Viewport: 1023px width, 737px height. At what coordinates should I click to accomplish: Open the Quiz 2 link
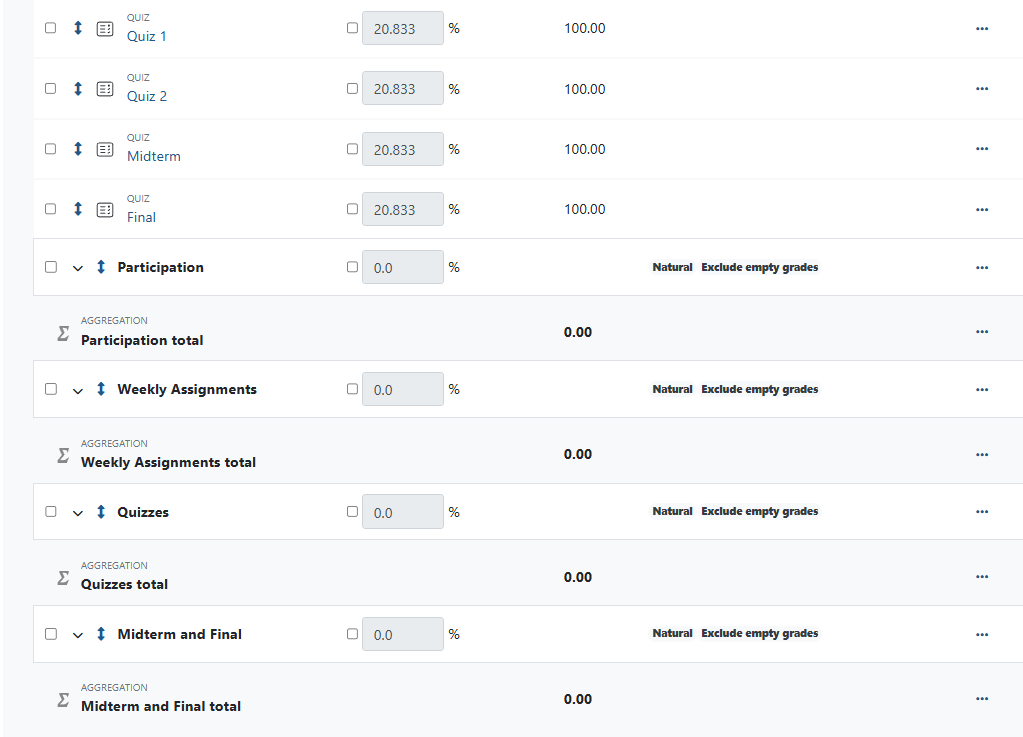pyautogui.click(x=146, y=96)
